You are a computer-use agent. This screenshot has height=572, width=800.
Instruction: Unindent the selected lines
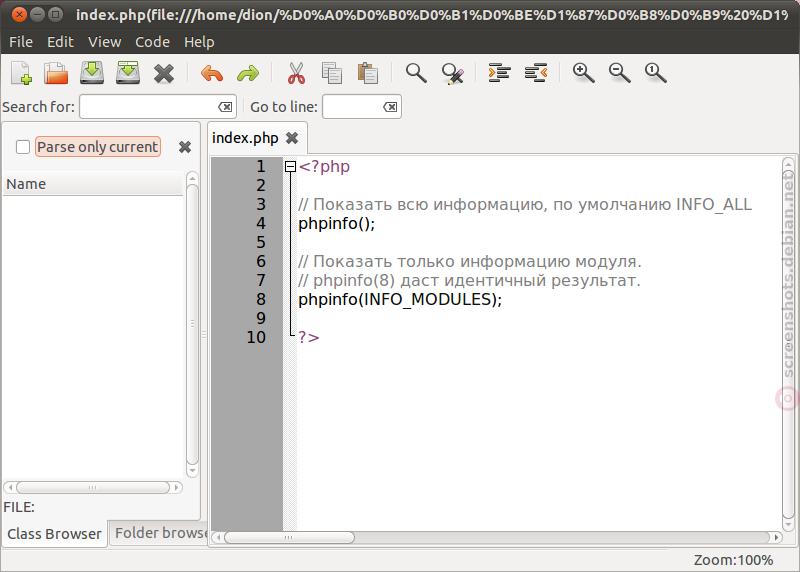coord(536,73)
